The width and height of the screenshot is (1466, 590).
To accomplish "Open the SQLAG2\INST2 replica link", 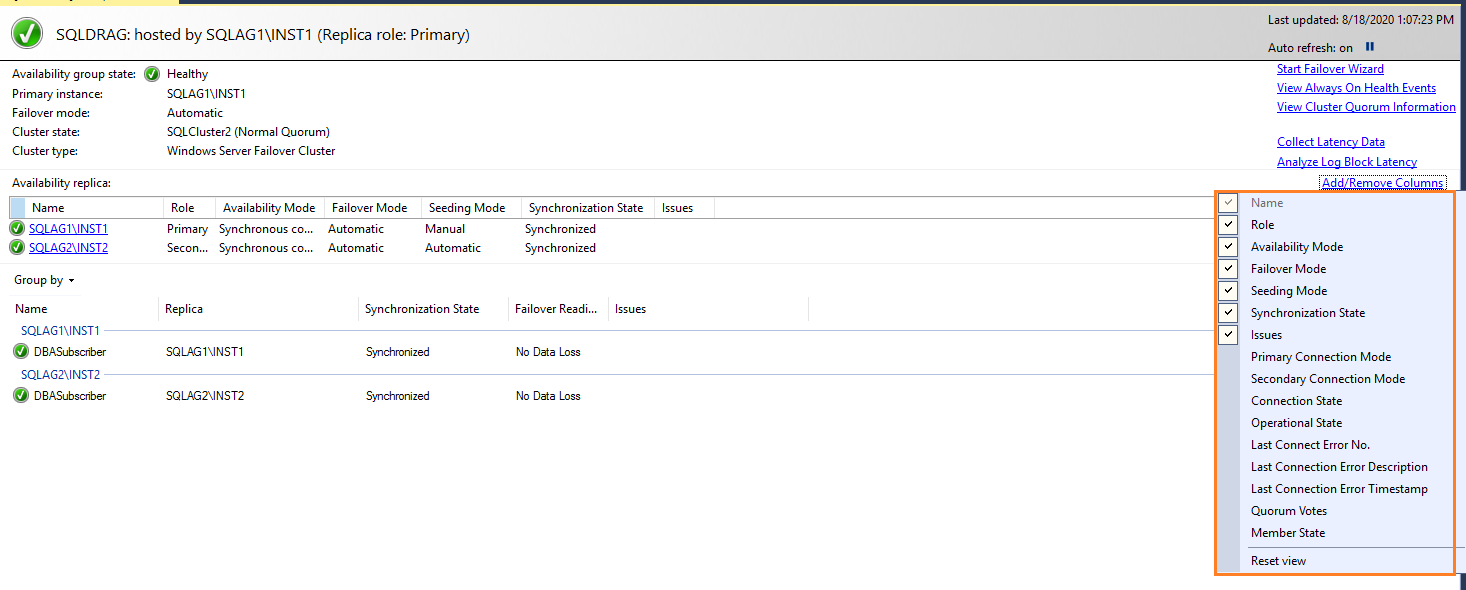I will 68,248.
